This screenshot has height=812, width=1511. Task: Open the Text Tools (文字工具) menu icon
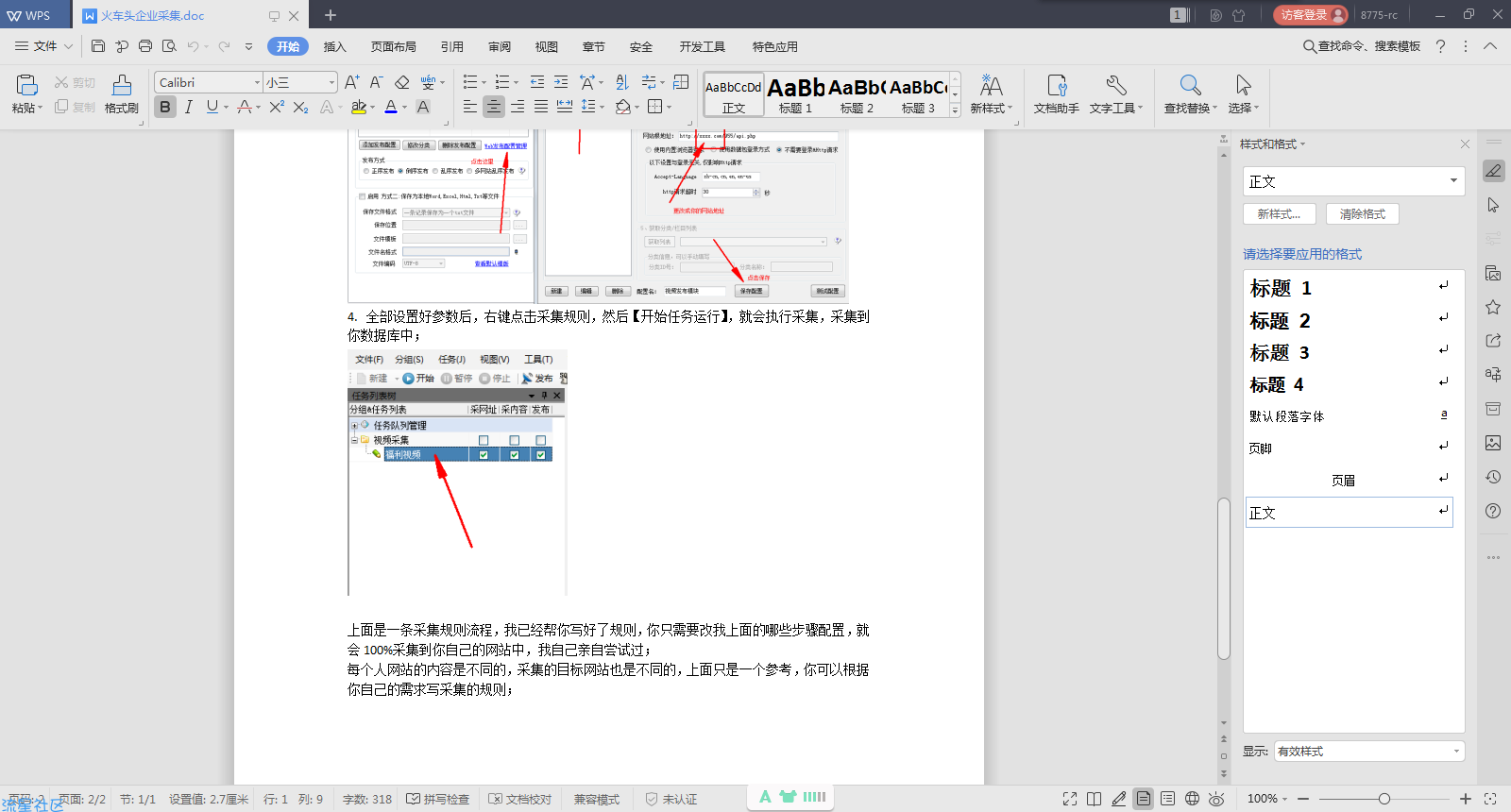point(1116,85)
